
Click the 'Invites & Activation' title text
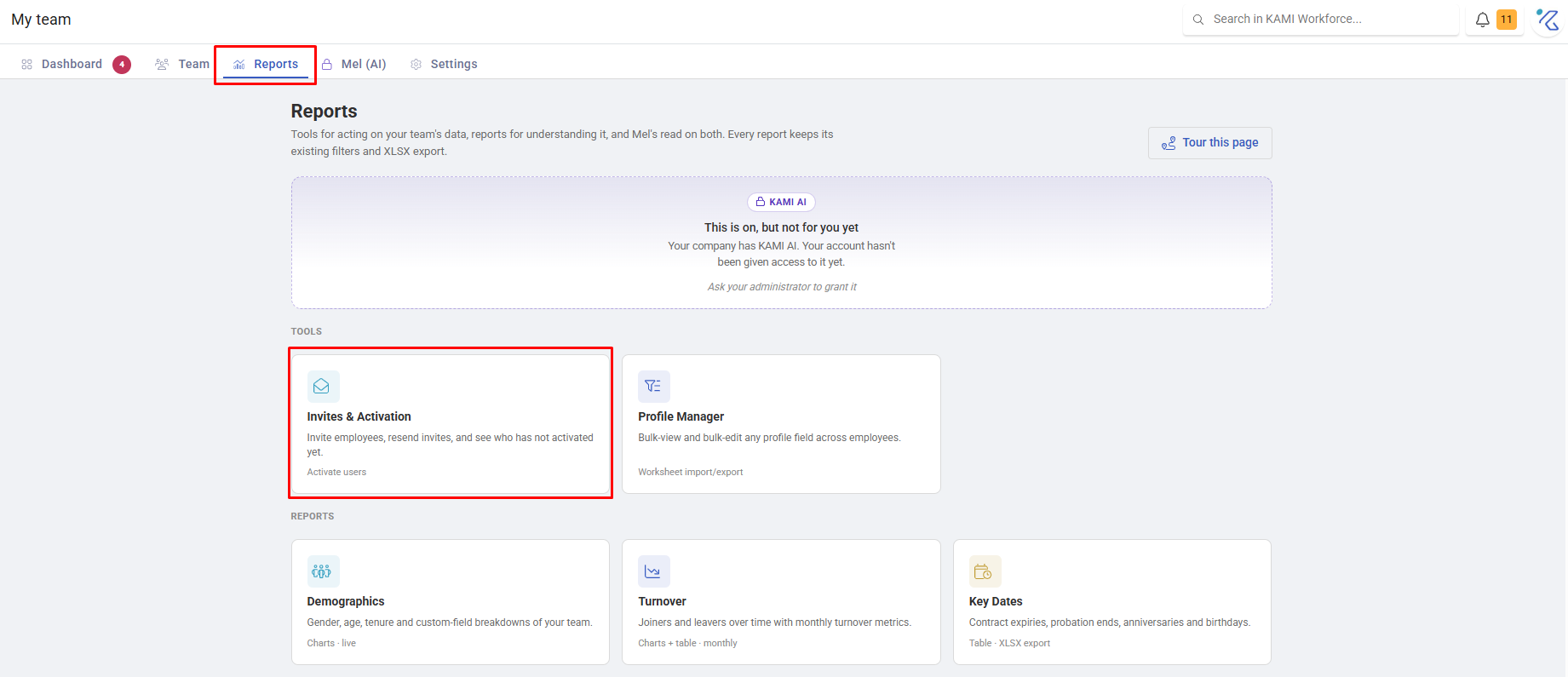click(x=359, y=416)
